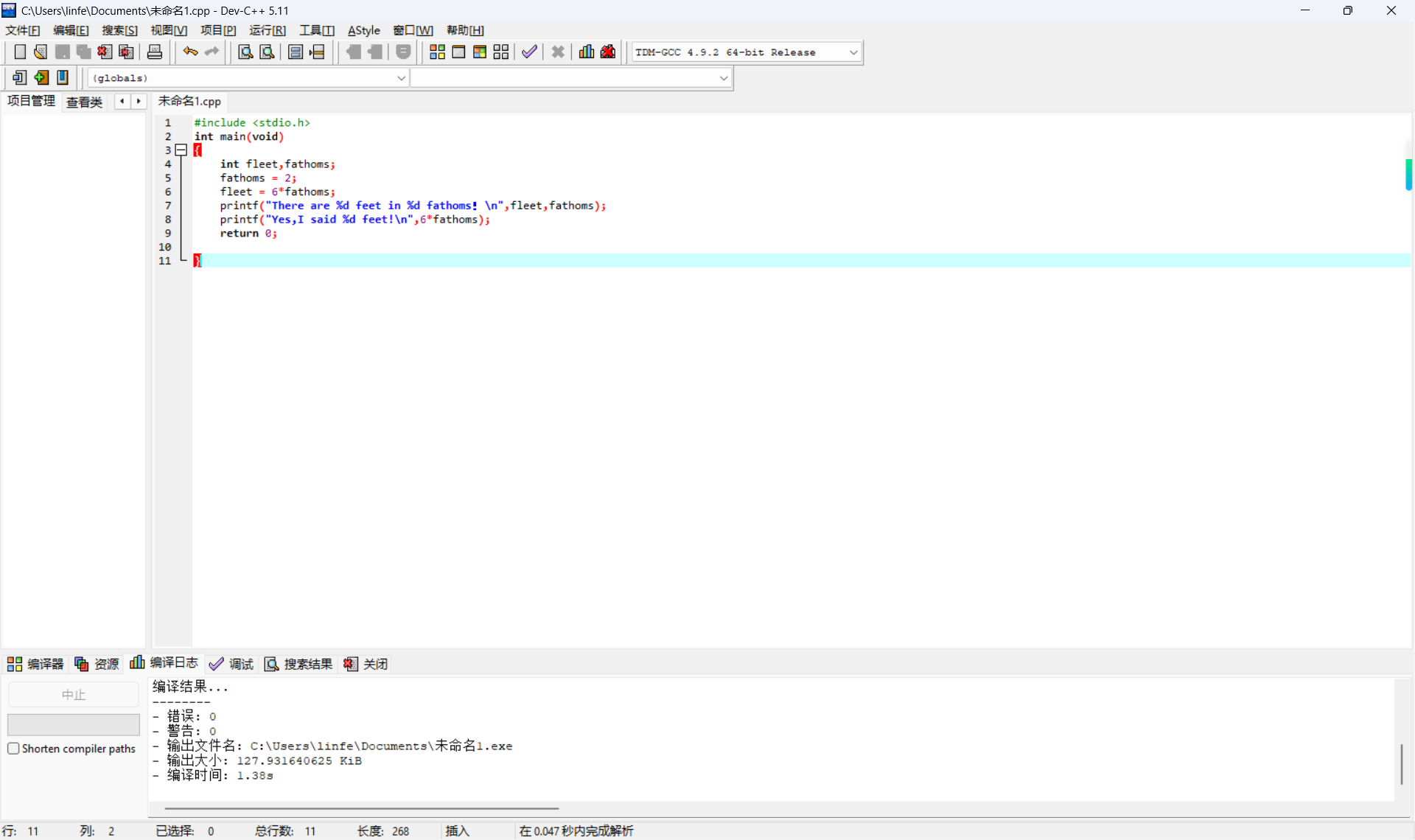Click the Undo arrow icon
The height and width of the screenshot is (840, 1415).
[190, 52]
